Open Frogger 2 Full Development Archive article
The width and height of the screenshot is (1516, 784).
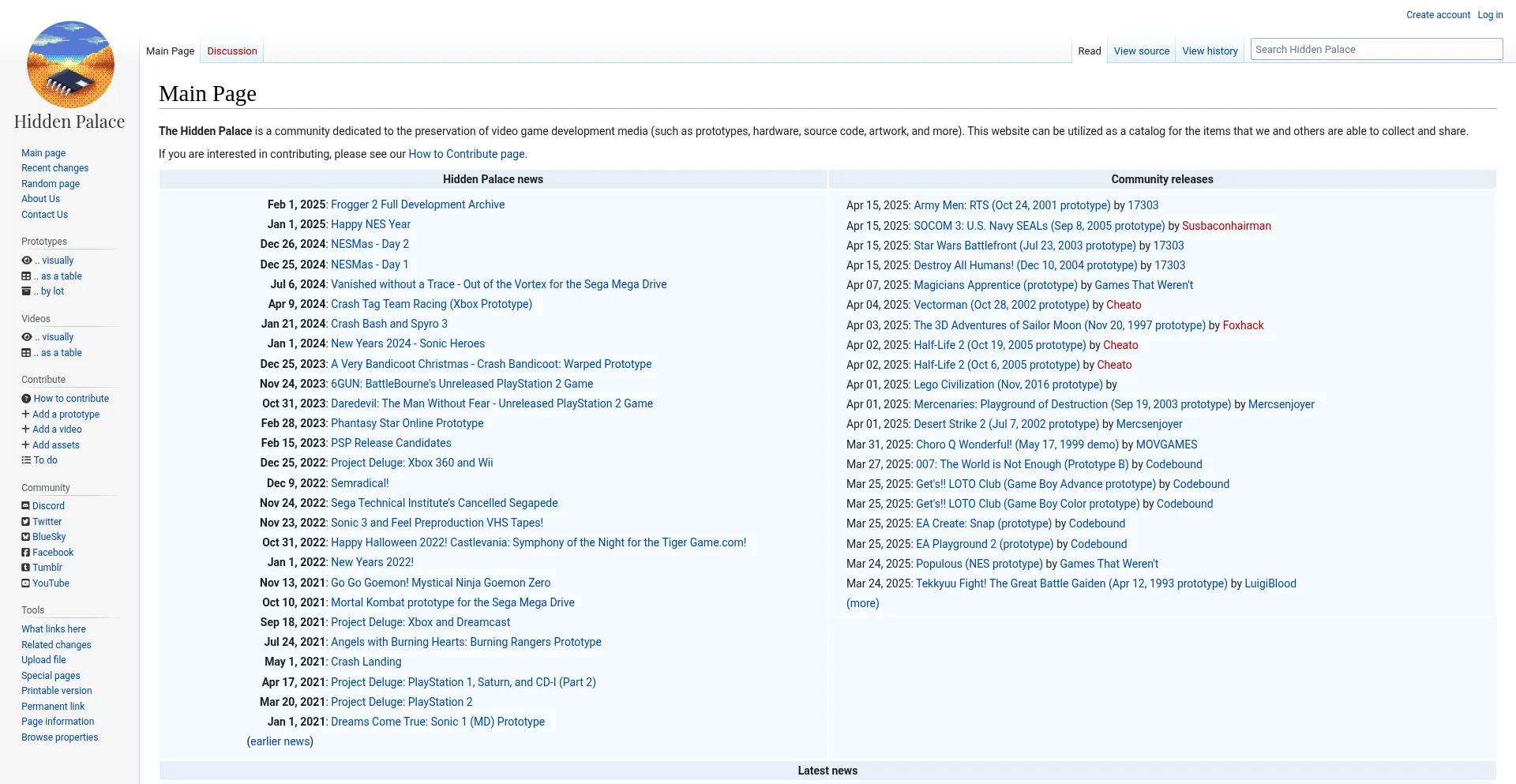[417, 204]
